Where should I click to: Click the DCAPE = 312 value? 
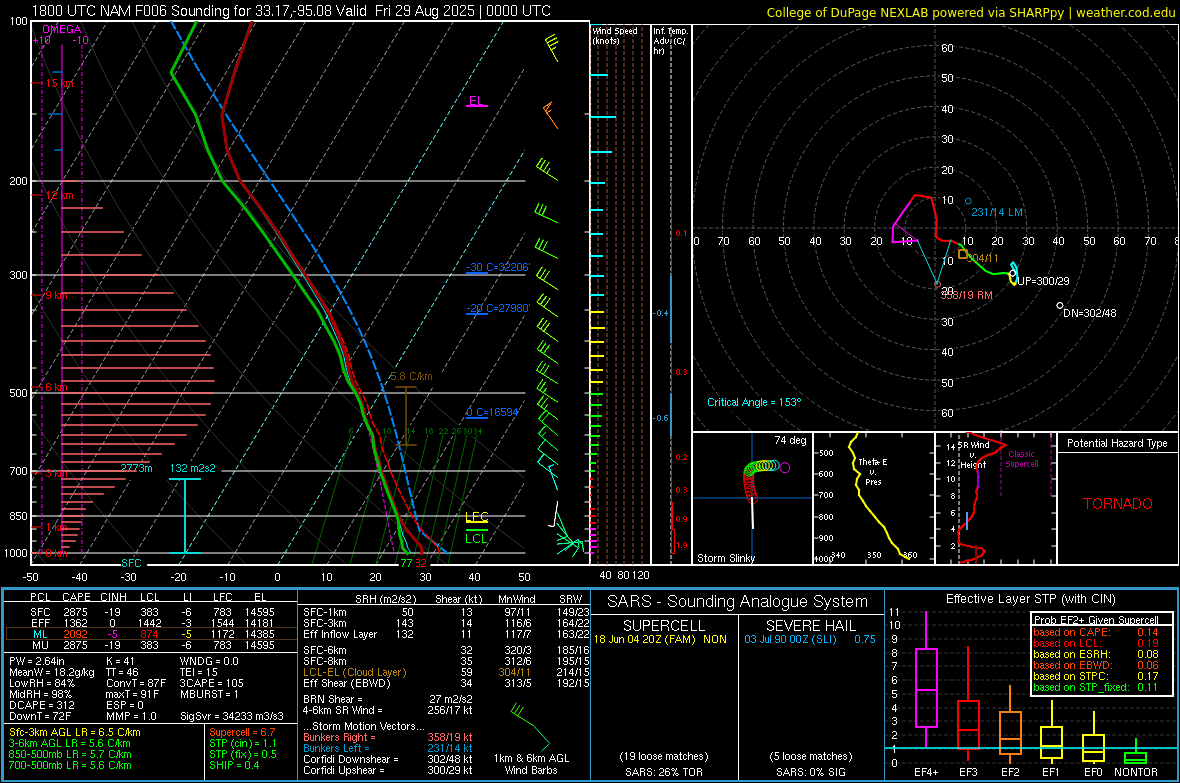pyautogui.click(x=42, y=705)
